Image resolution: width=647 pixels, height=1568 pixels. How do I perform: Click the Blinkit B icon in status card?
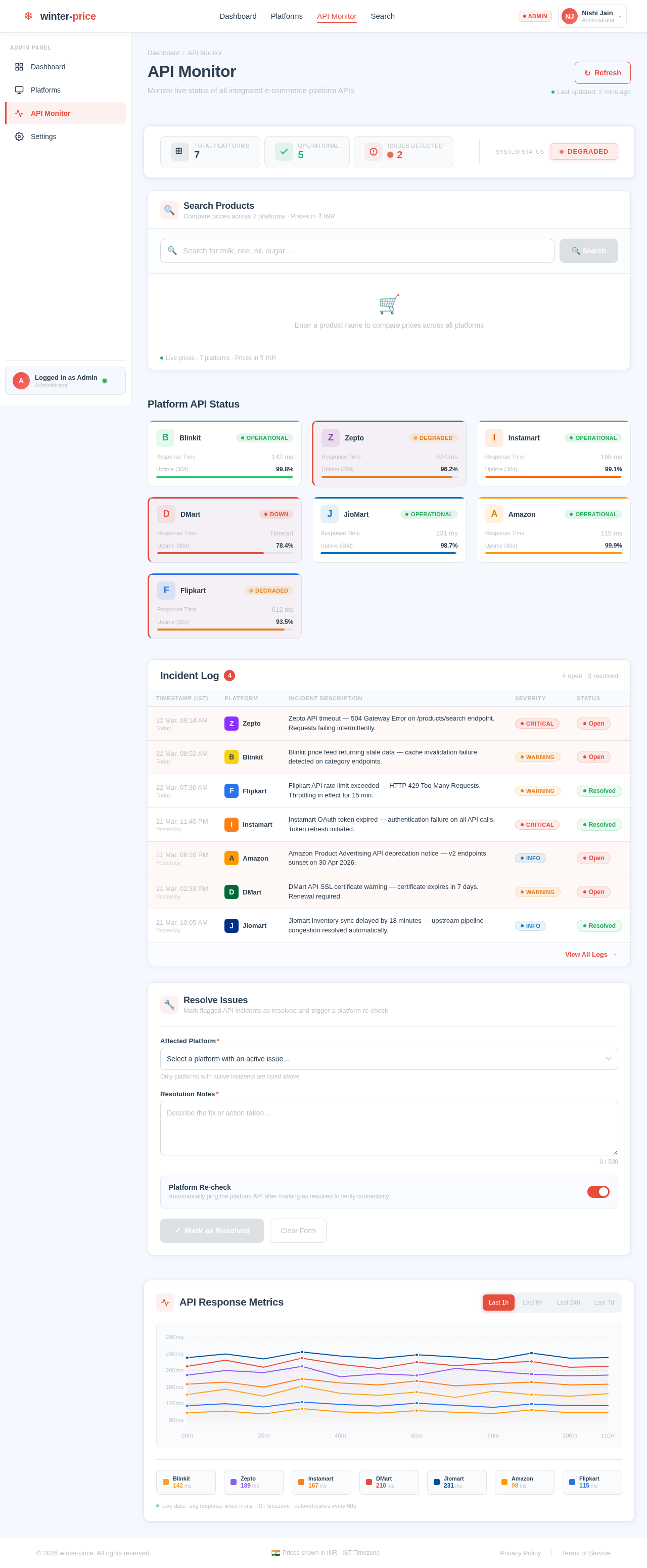click(165, 438)
